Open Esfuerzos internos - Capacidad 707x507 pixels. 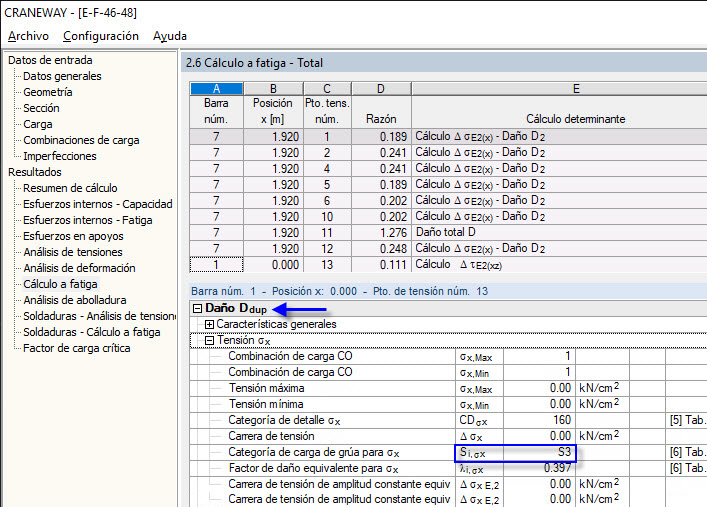(98, 204)
